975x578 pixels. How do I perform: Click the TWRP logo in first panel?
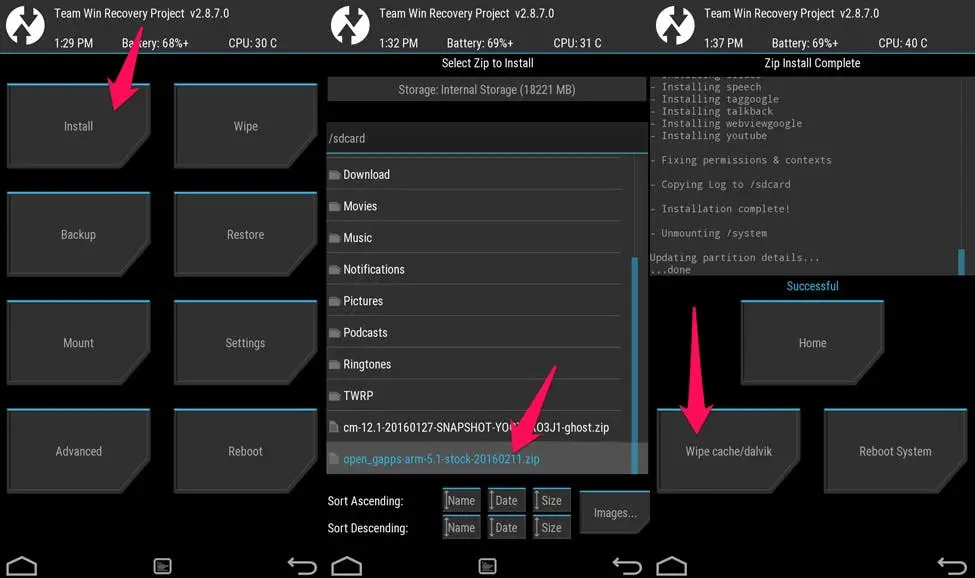25,25
